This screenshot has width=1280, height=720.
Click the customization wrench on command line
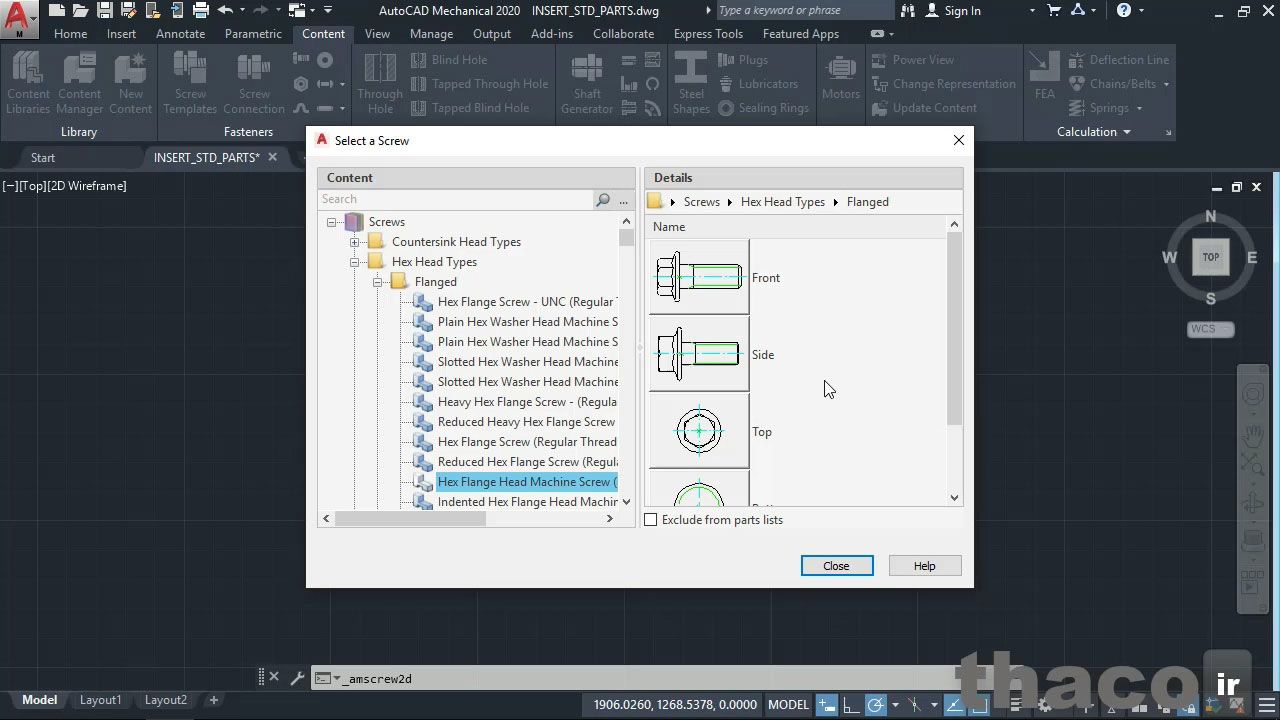(297, 677)
